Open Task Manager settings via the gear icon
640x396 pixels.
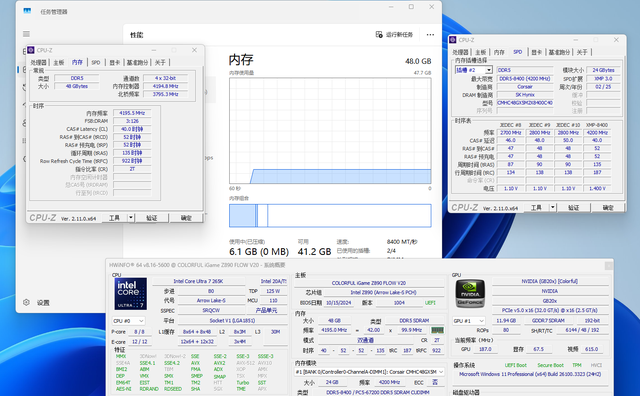(27, 303)
